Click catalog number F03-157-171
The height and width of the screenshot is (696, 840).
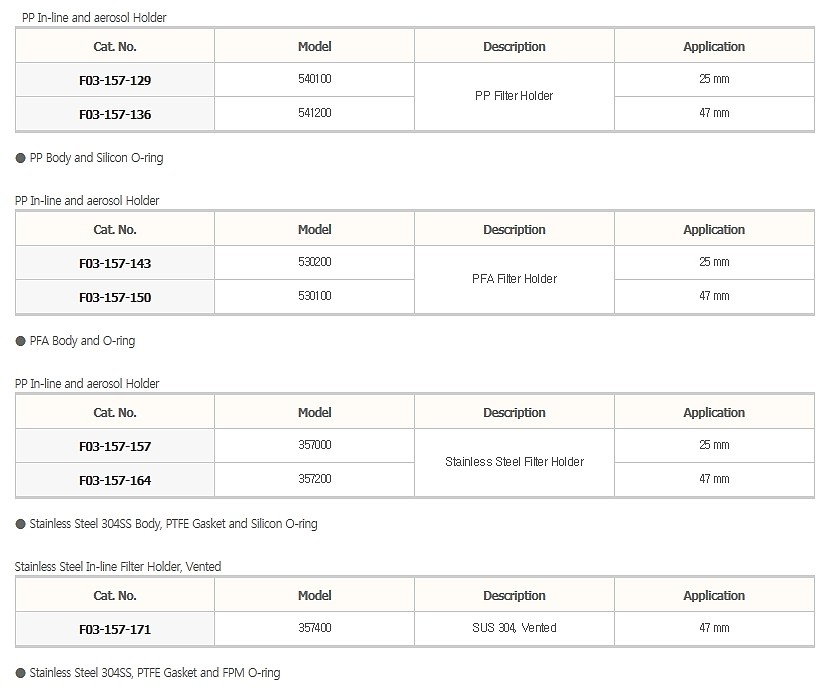click(x=115, y=629)
